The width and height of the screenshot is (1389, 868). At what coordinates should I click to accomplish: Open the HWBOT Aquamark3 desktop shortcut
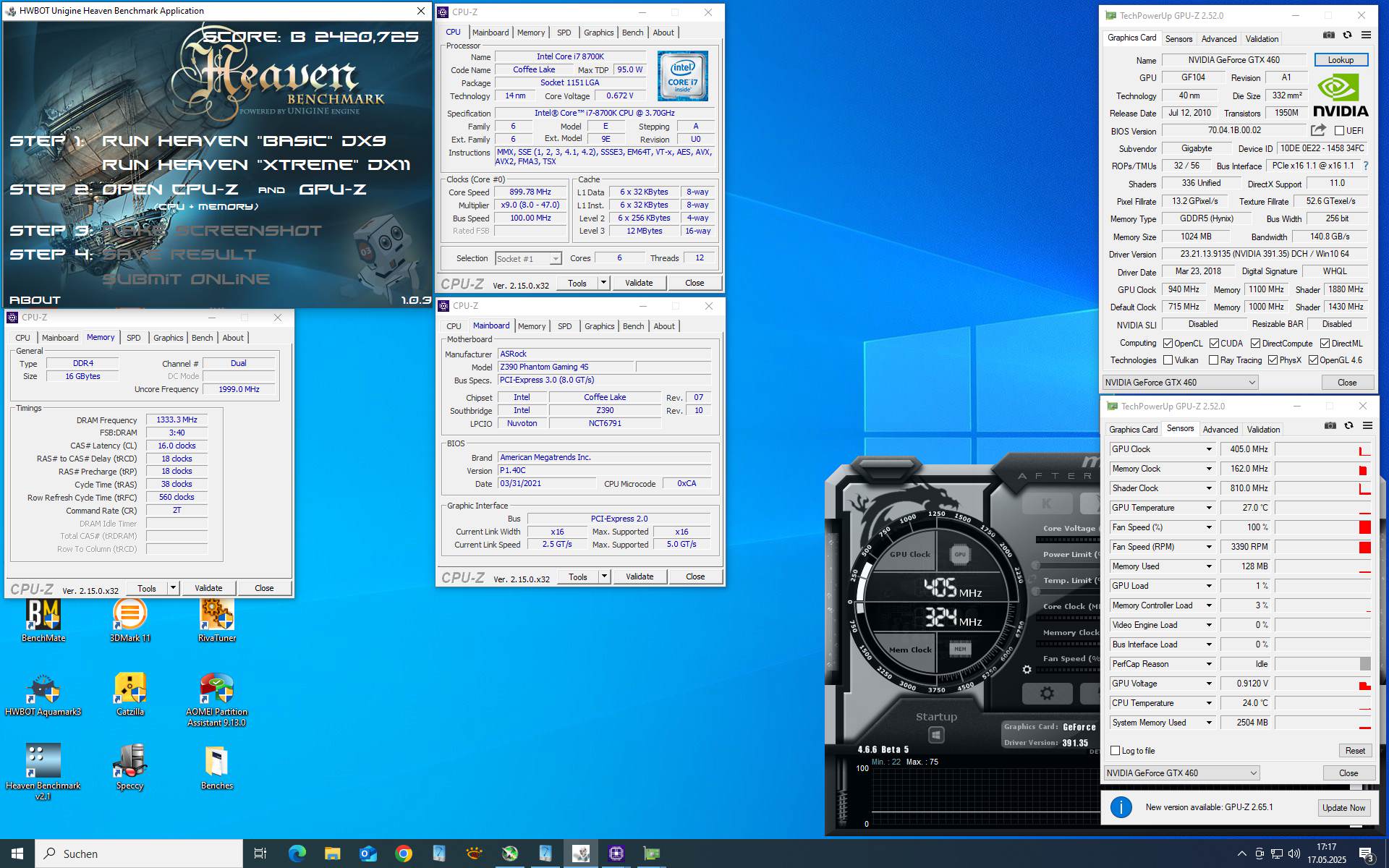click(43, 694)
